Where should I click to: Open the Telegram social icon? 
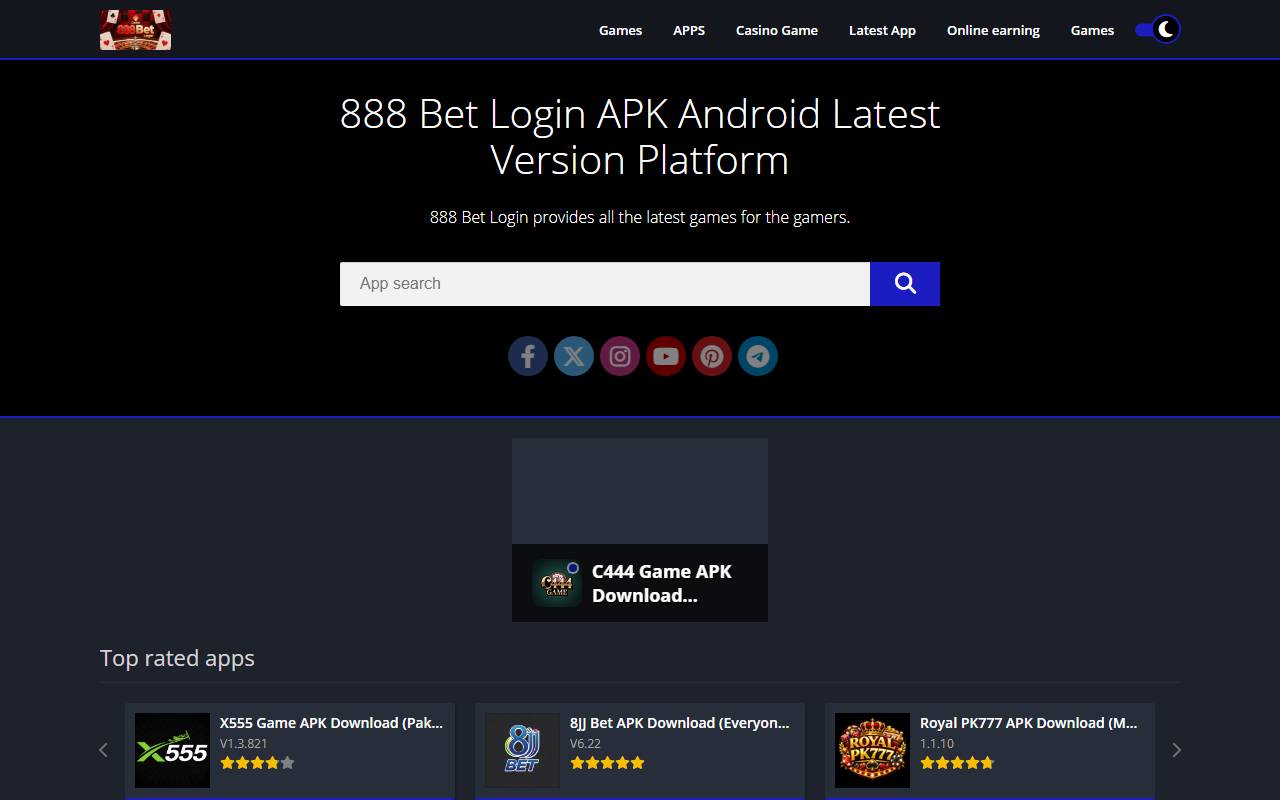pos(758,356)
